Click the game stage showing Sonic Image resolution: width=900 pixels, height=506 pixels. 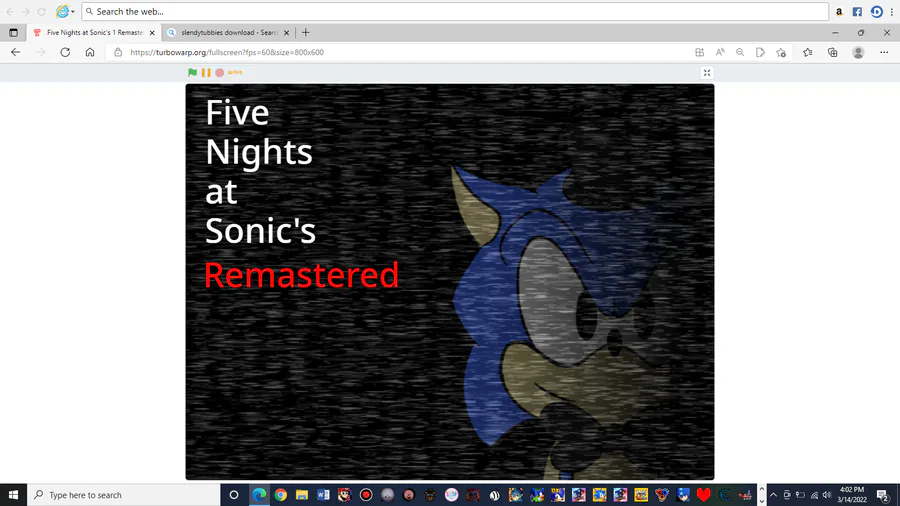point(450,282)
